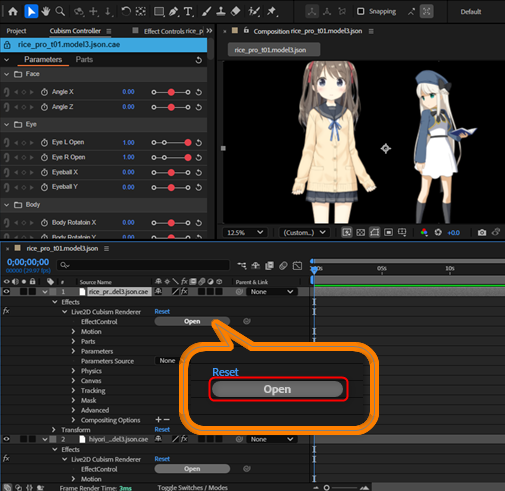Open the (Custom...) resolution dropdown
This screenshot has height=491, width=505.
(x=304, y=232)
